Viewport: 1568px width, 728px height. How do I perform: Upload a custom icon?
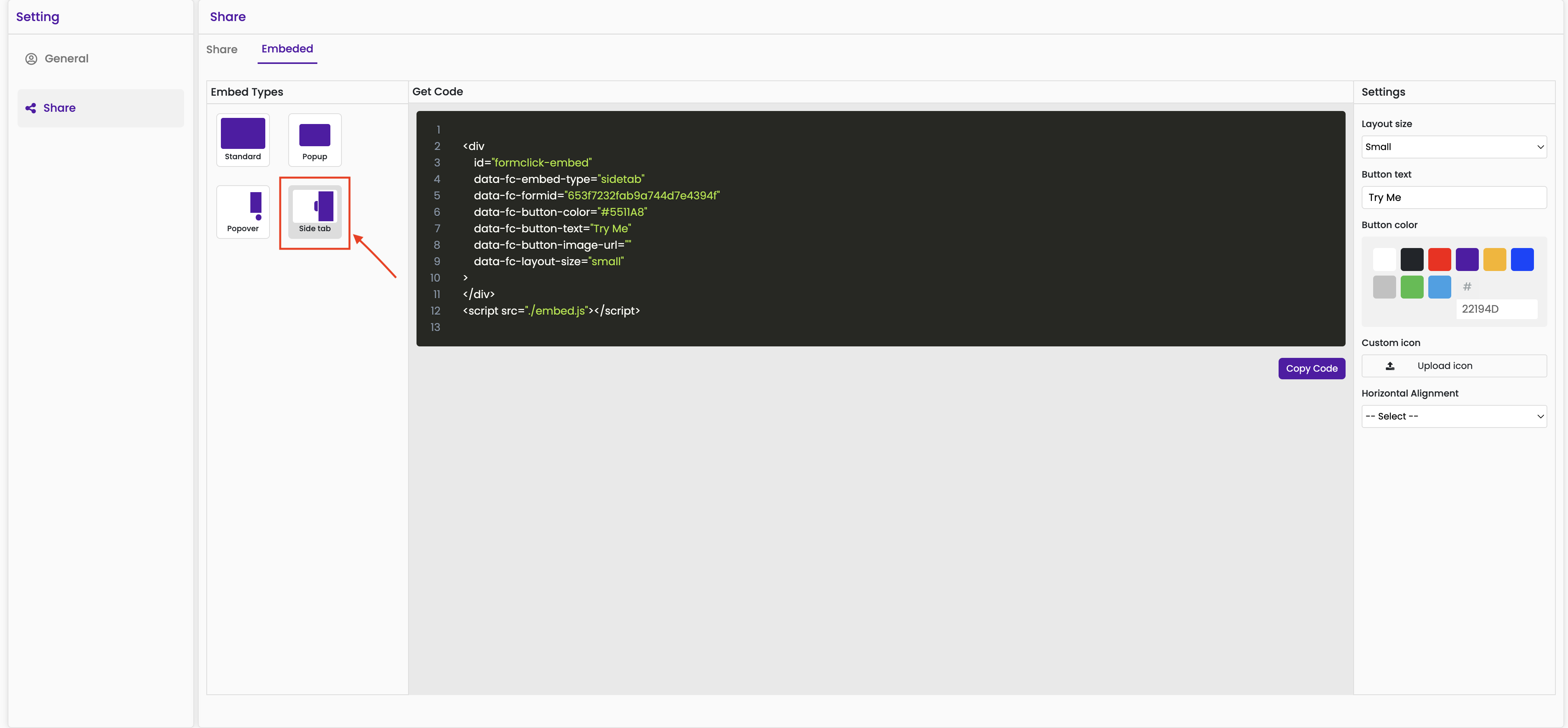coord(1454,366)
